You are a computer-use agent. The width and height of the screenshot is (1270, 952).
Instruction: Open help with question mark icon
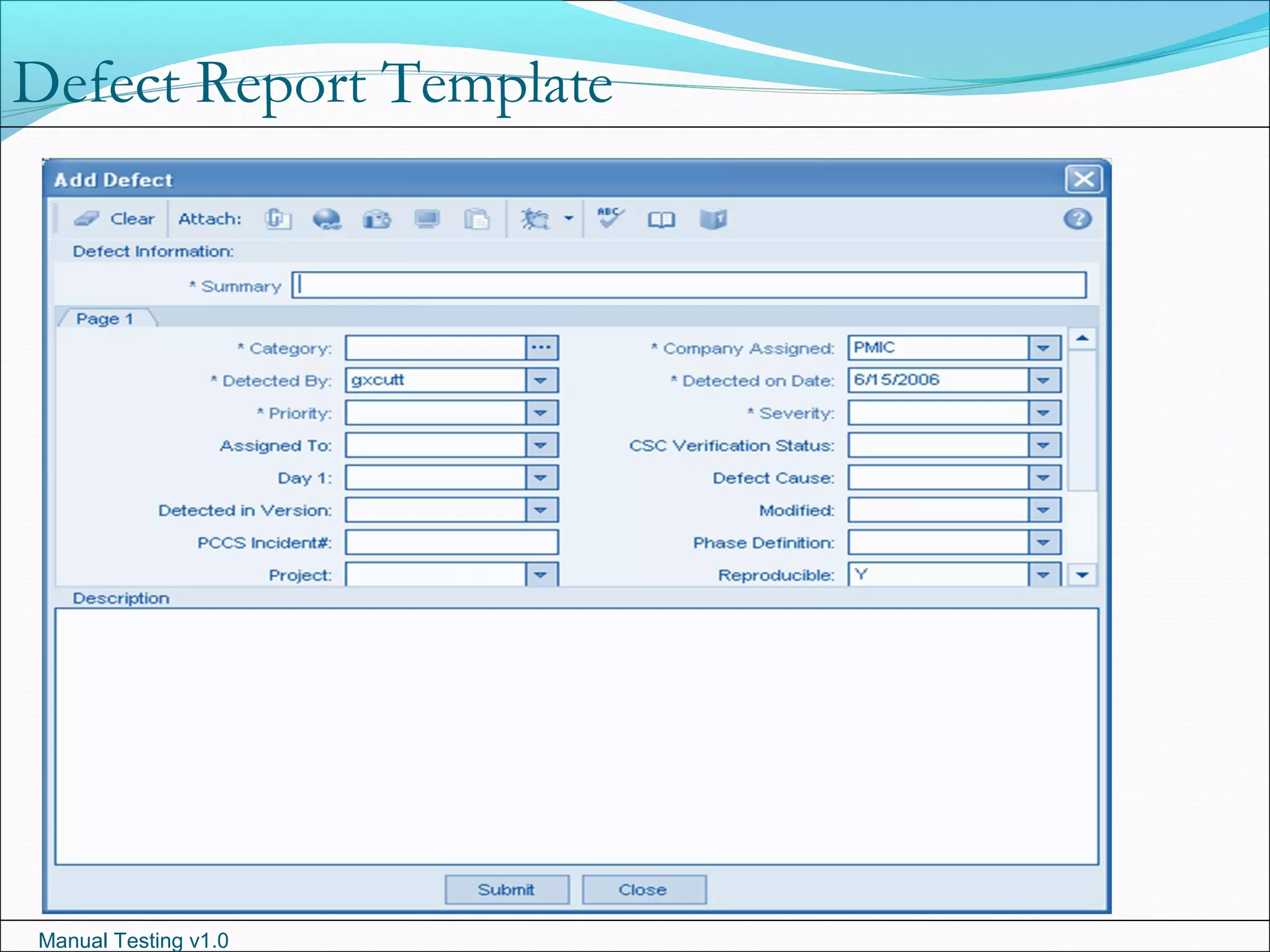(1078, 219)
